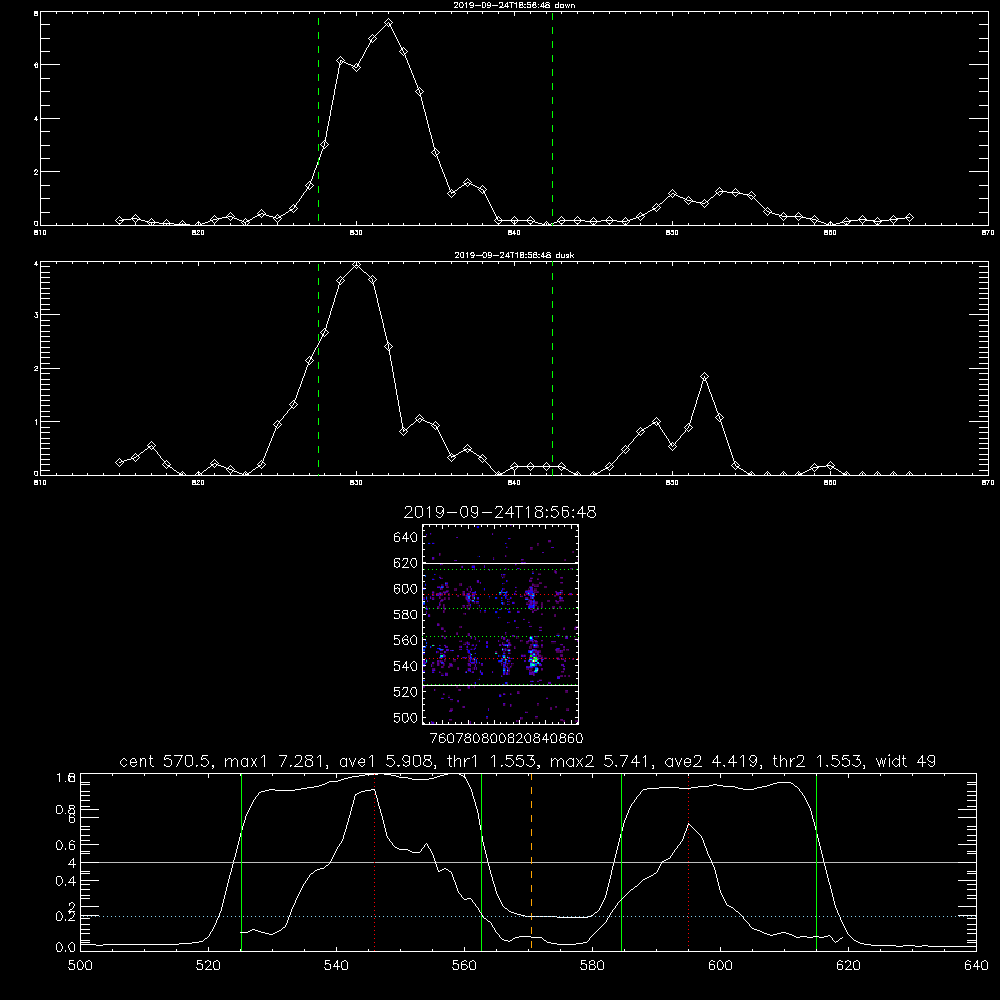Select the "max1 7.281" value in stats line

click(275, 761)
